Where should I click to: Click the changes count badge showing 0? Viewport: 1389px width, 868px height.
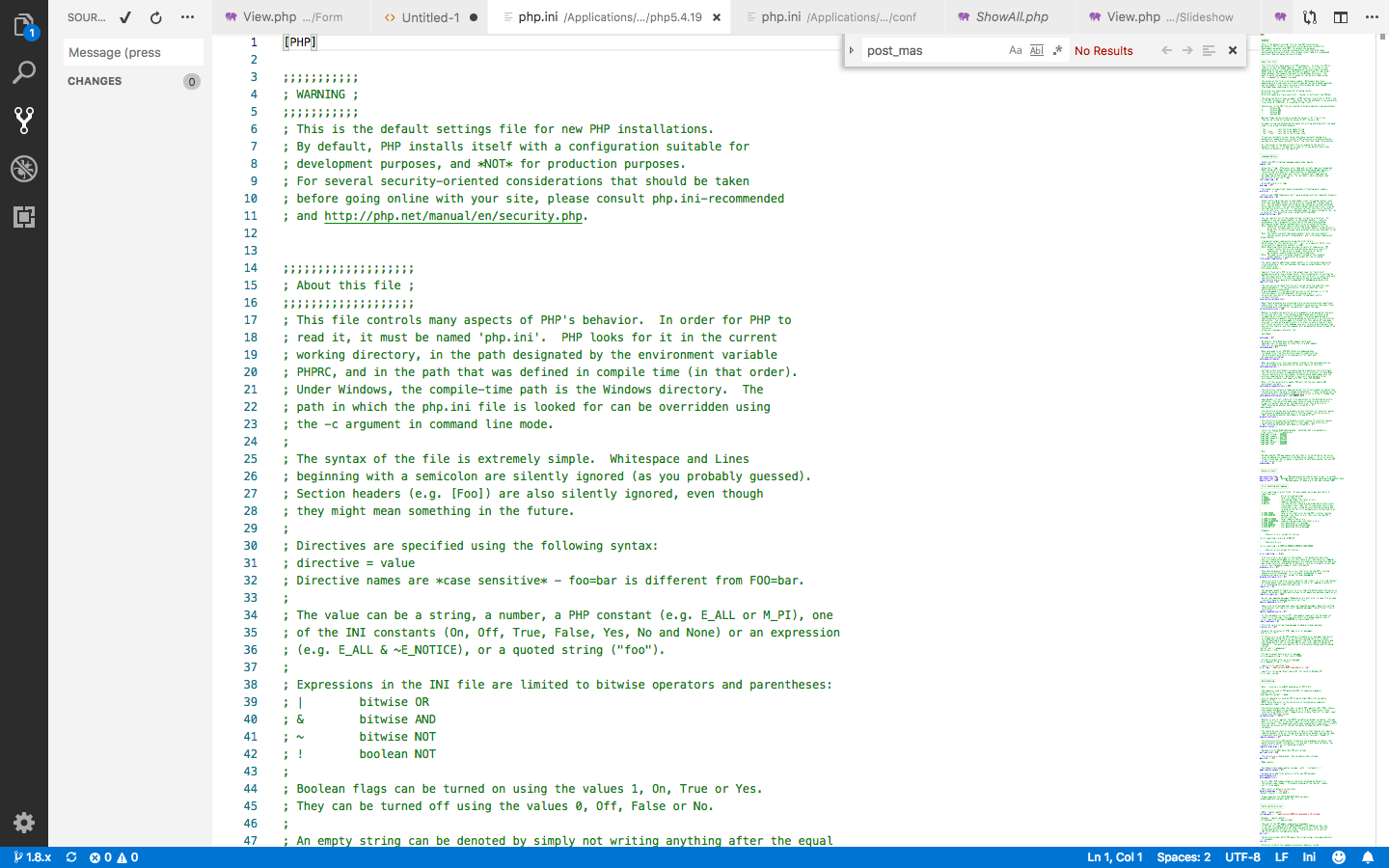point(192,82)
